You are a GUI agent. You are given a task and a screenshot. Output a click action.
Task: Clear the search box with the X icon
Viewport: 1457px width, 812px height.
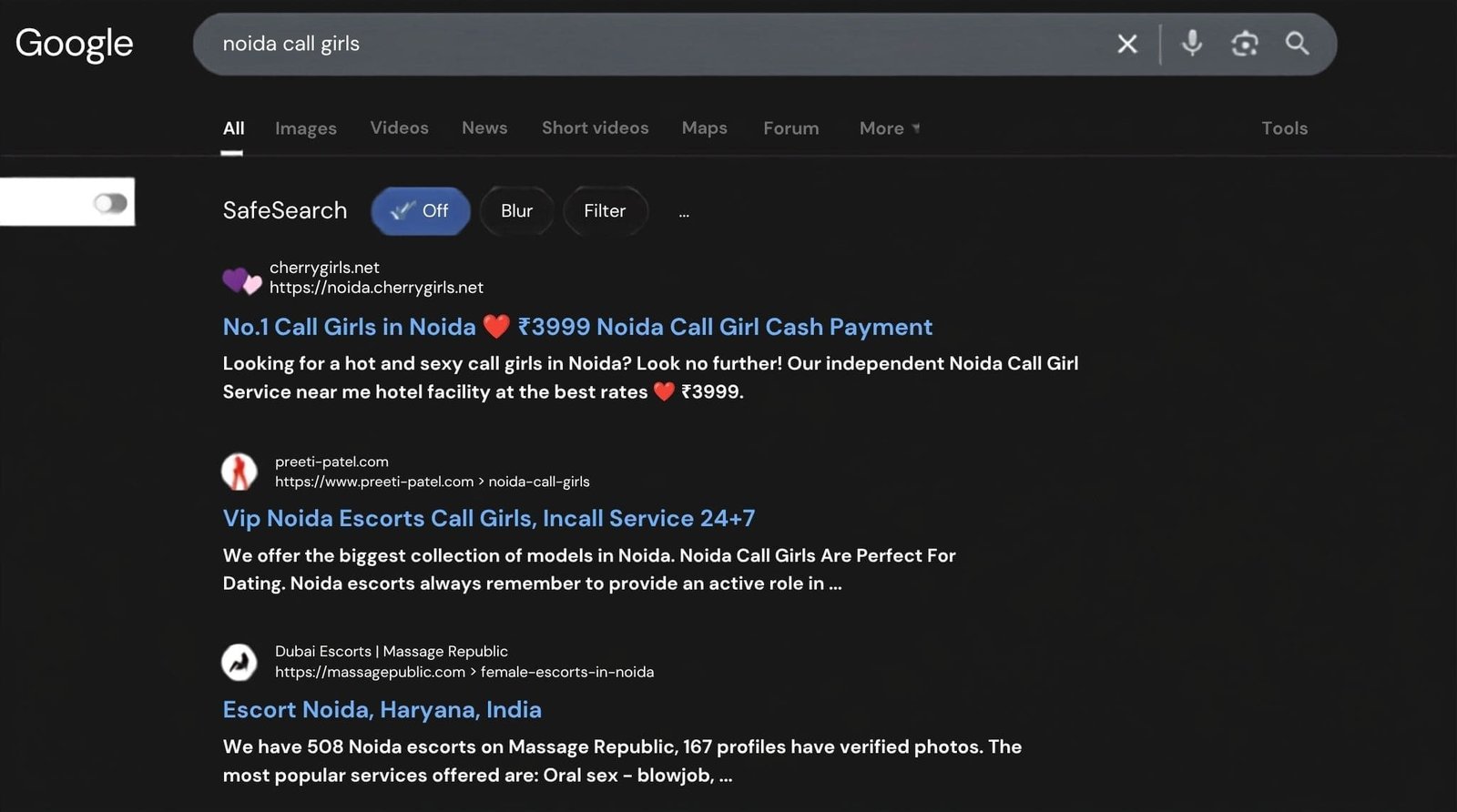(1127, 44)
